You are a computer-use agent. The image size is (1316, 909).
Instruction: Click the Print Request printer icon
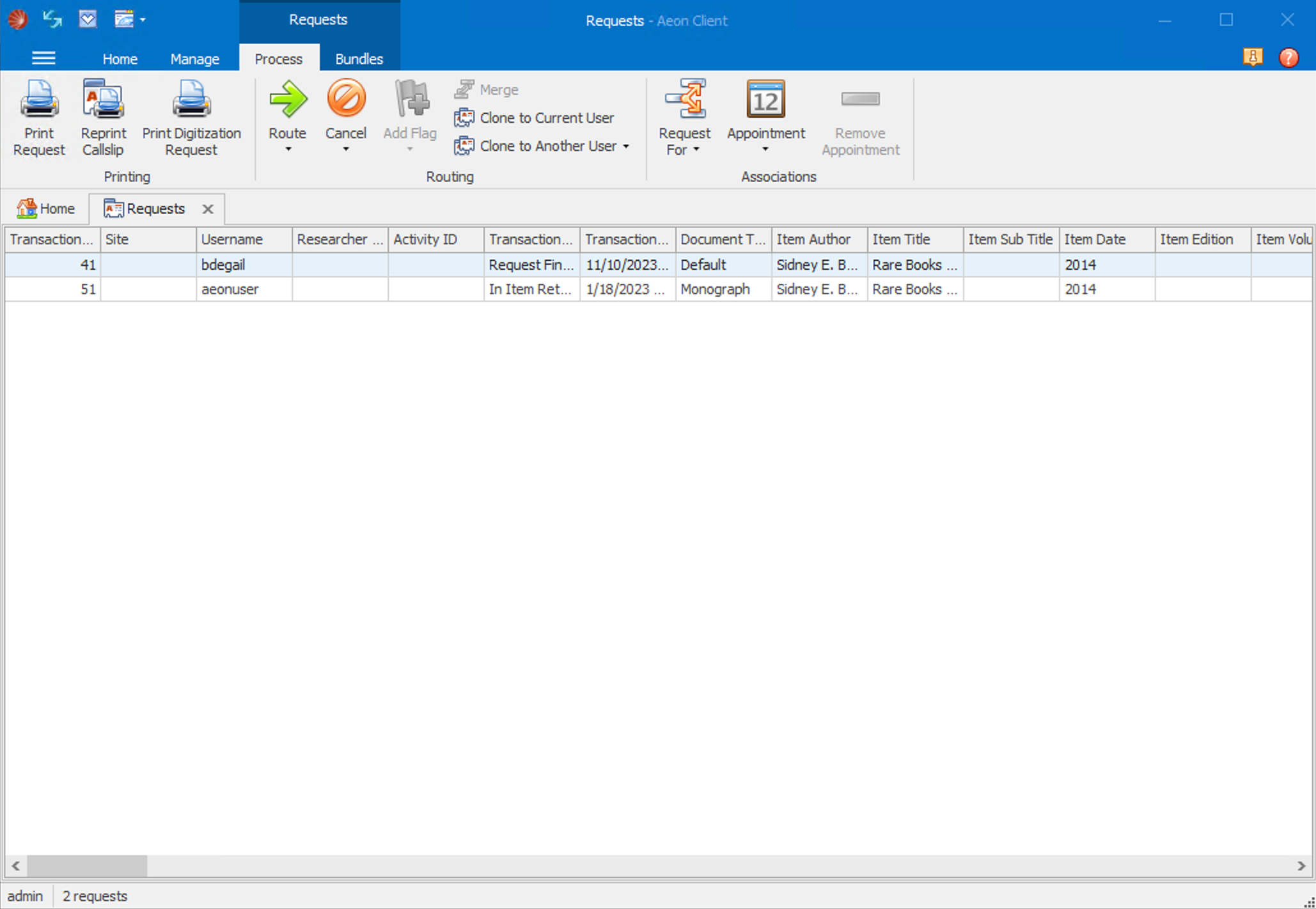click(x=39, y=100)
